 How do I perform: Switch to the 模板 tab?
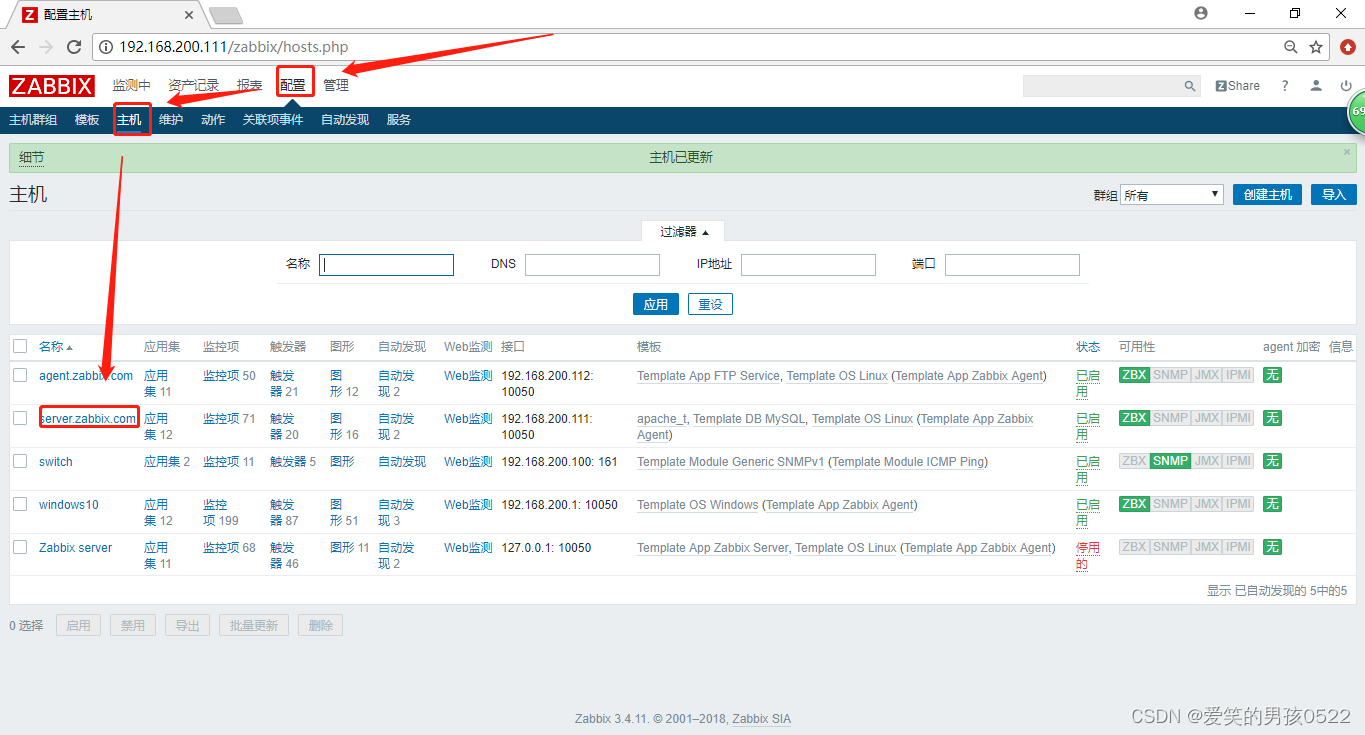coord(86,119)
